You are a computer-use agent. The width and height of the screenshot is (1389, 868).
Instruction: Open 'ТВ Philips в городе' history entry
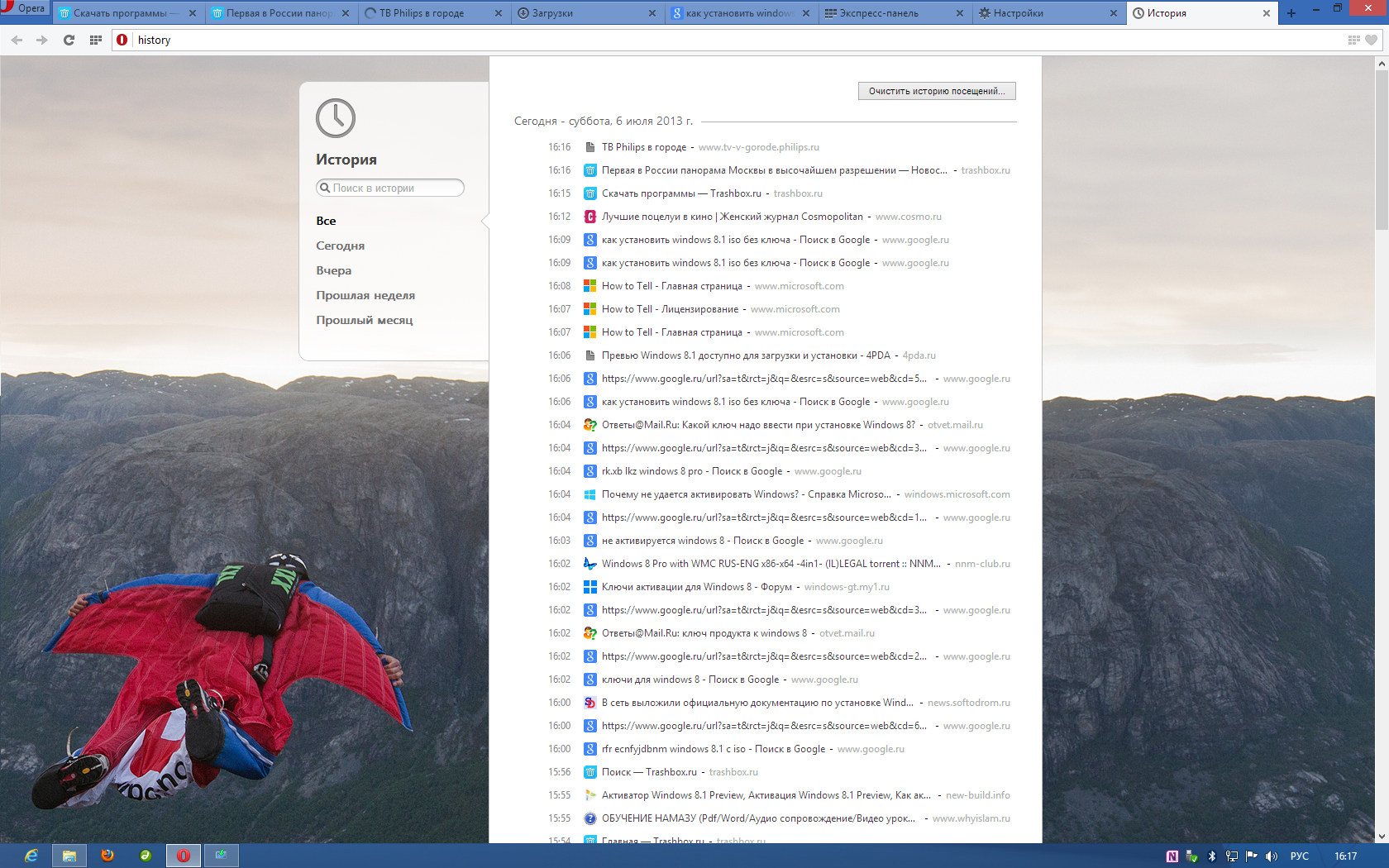(644, 147)
